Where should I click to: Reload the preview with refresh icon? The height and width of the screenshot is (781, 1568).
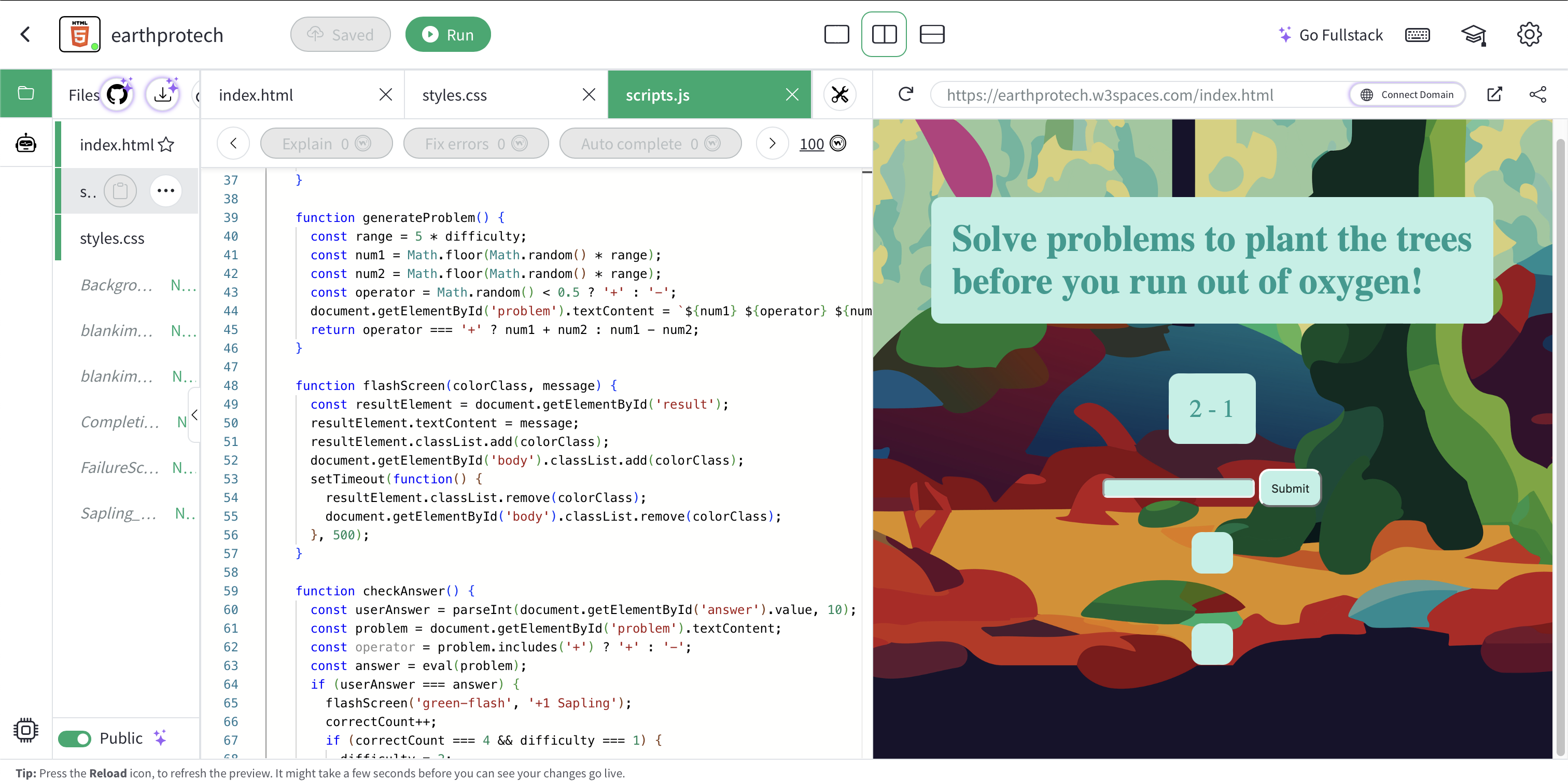(x=905, y=94)
